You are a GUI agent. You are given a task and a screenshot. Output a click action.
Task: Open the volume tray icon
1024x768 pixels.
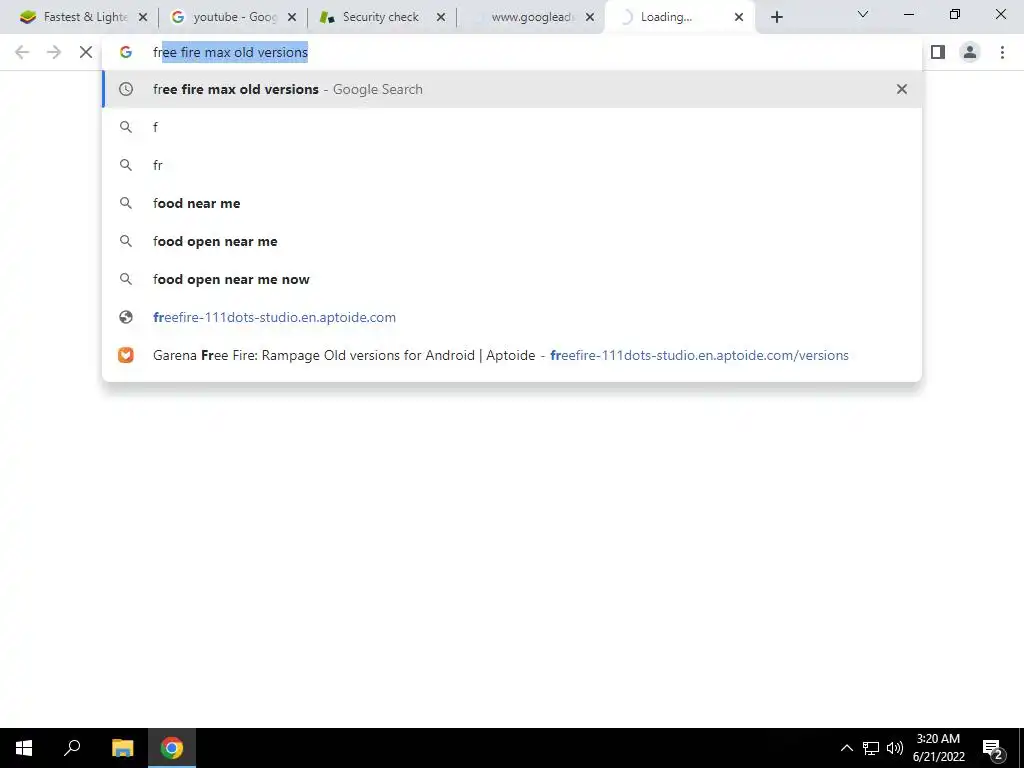click(895, 748)
